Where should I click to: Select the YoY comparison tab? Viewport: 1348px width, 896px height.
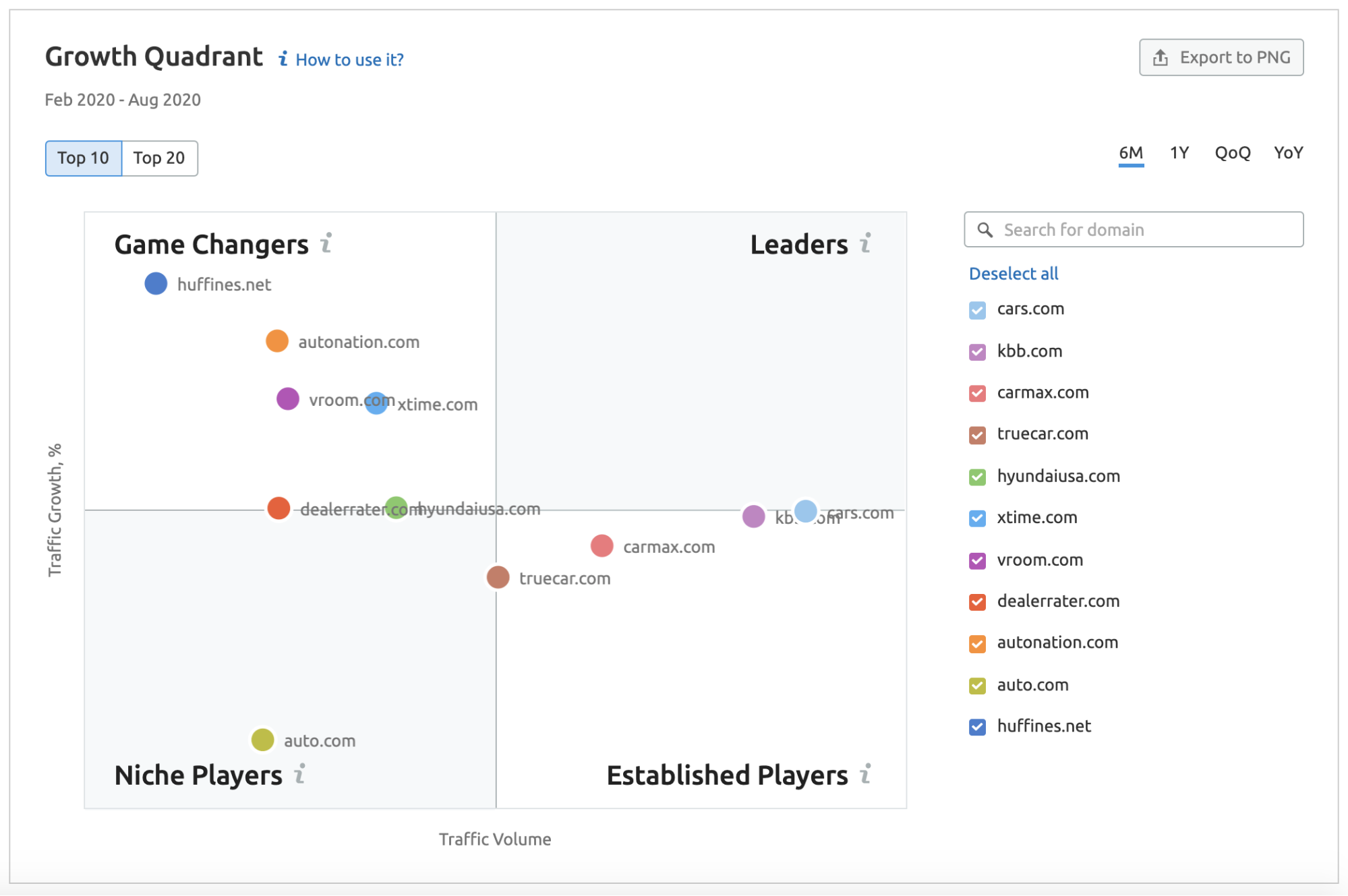(x=1288, y=153)
